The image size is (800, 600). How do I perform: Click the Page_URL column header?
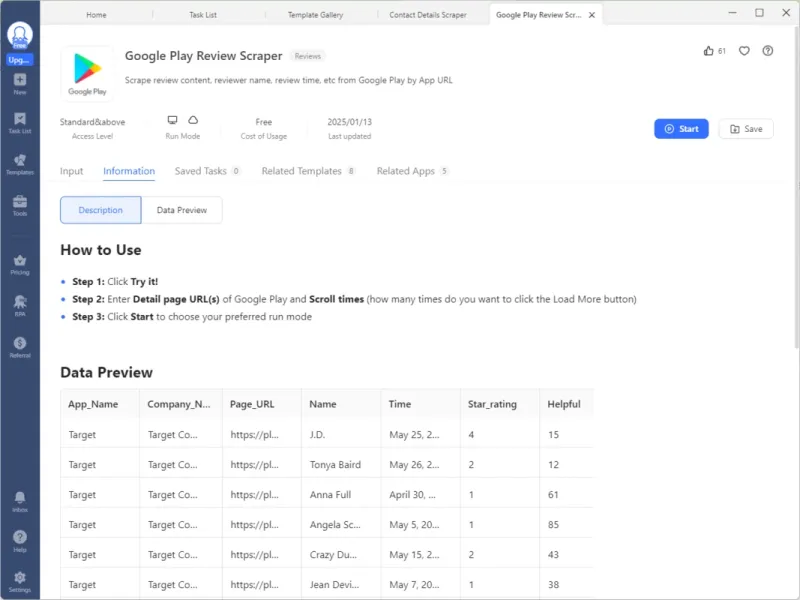pyautogui.click(x=262, y=404)
